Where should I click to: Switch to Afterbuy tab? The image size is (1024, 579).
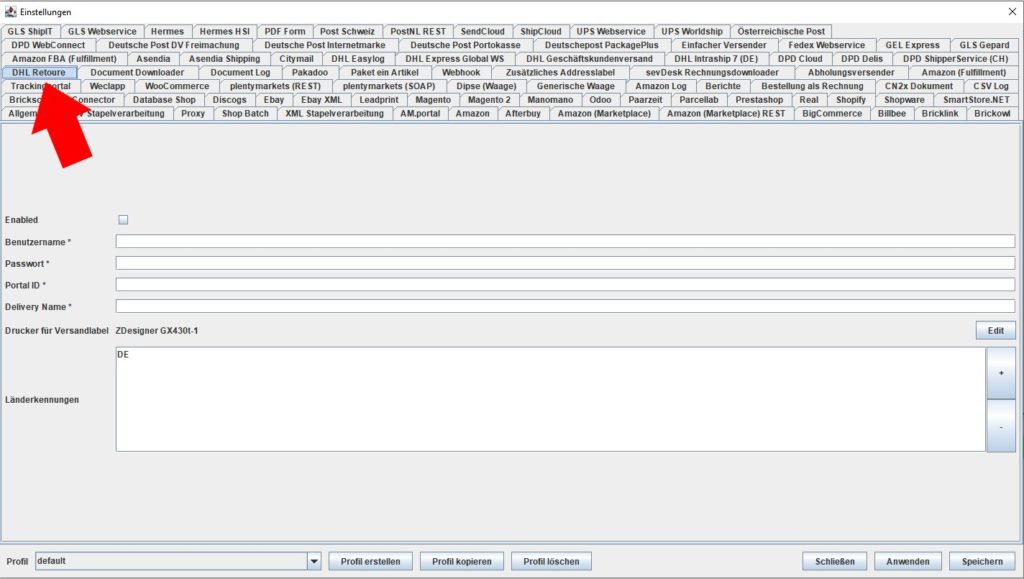coord(523,114)
